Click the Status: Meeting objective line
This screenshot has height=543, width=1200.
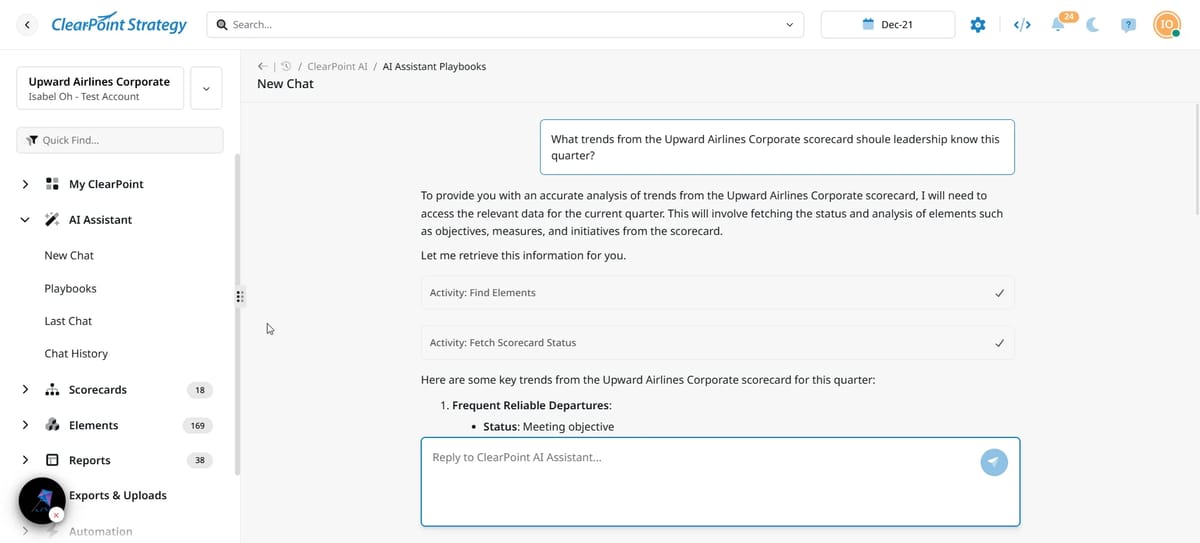[549, 427]
